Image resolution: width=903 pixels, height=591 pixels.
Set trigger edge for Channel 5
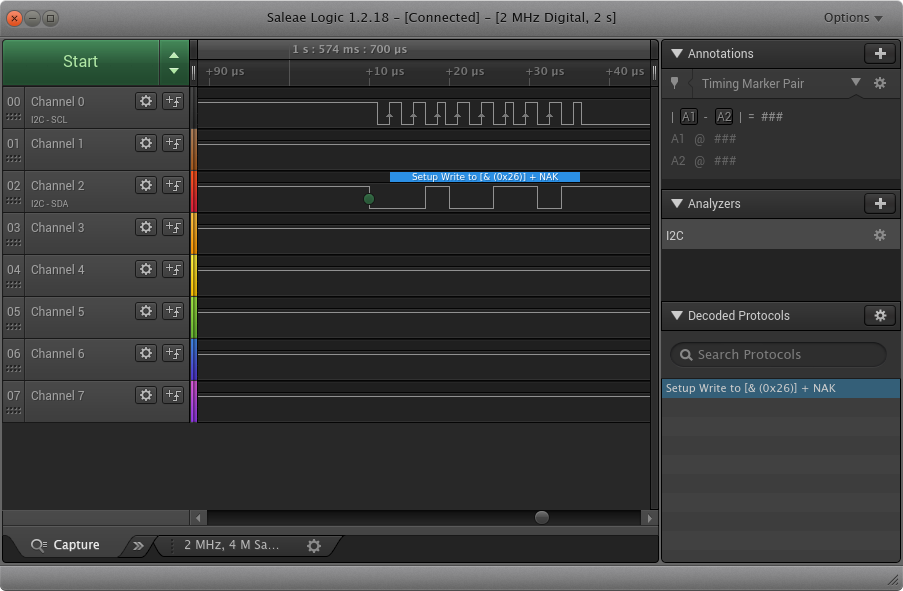173,312
